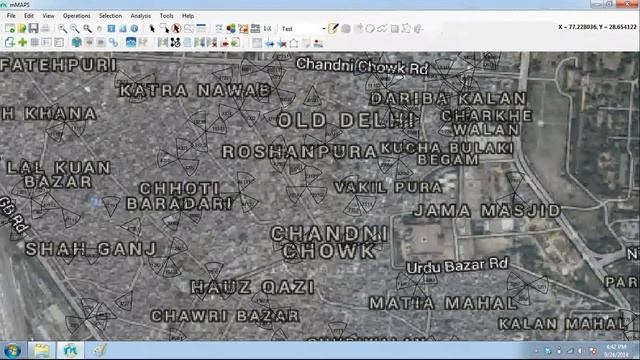Click the JAMA MASJID map label
The width and height of the screenshot is (640, 360).
[x=487, y=211]
